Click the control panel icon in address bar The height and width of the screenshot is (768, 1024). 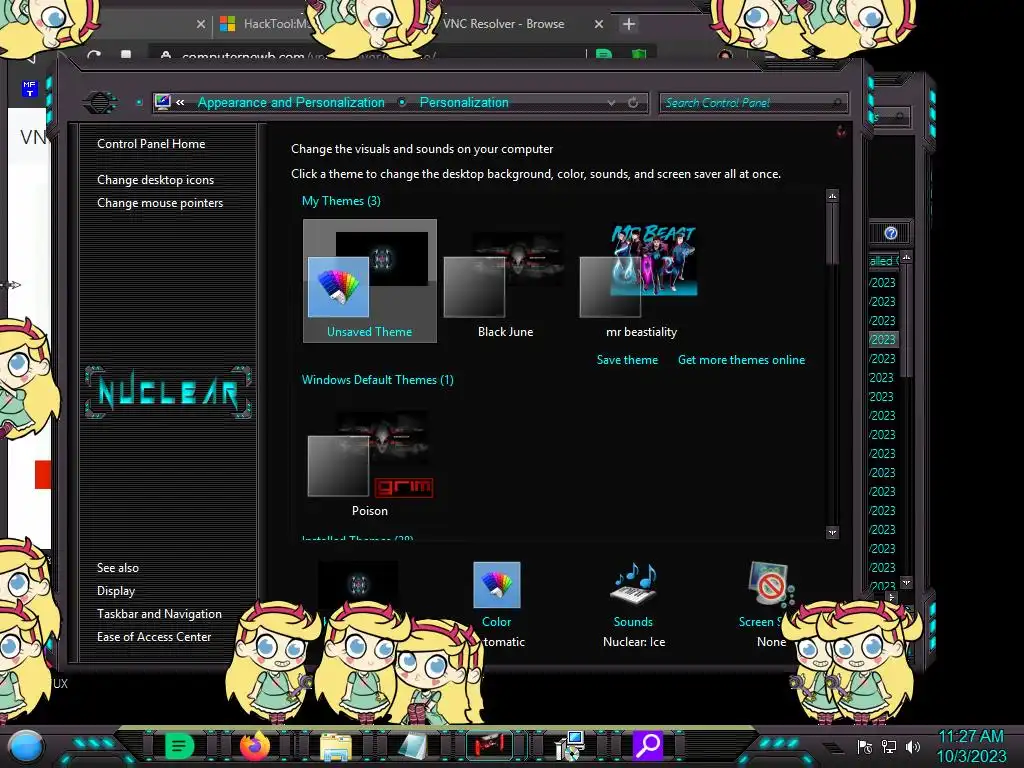click(x=163, y=102)
